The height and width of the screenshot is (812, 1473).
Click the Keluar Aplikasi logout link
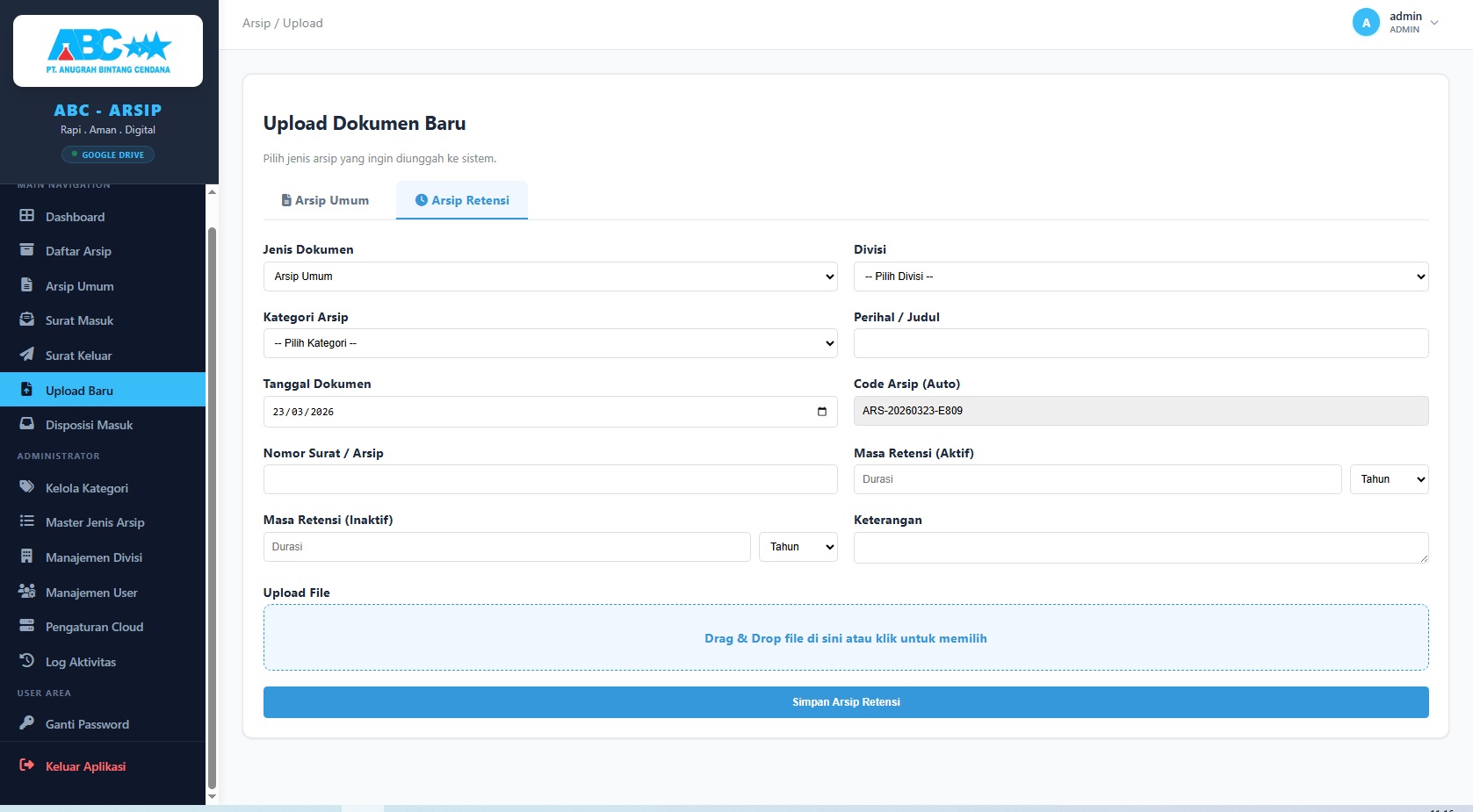(x=103, y=766)
